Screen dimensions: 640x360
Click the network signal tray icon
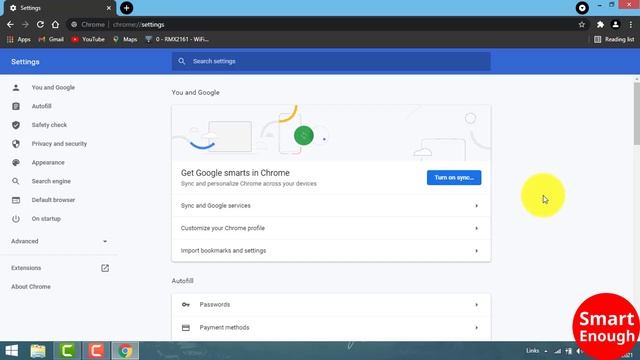(x=558, y=351)
